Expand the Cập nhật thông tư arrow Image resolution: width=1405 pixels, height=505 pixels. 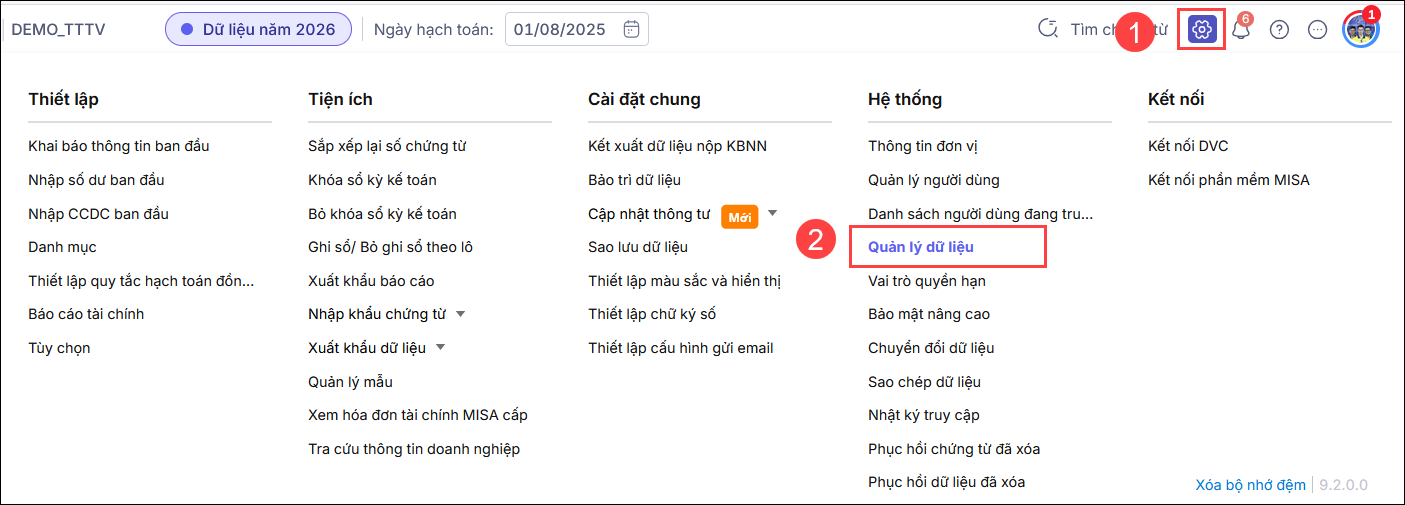[772, 213]
